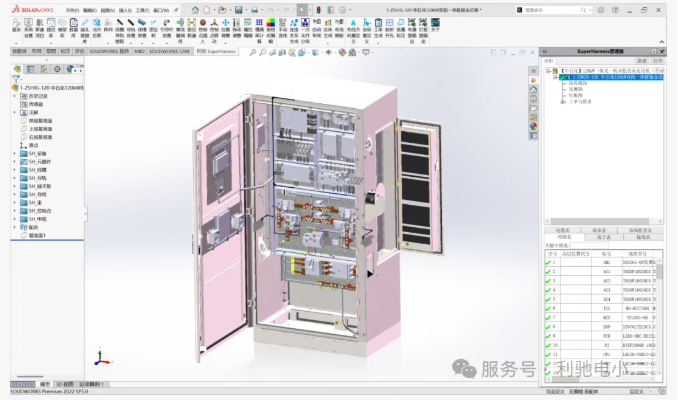The height and width of the screenshot is (400, 678).
Task: Open the FeatureManager design tree tab icon
Action: pyautogui.click(x=17, y=69)
